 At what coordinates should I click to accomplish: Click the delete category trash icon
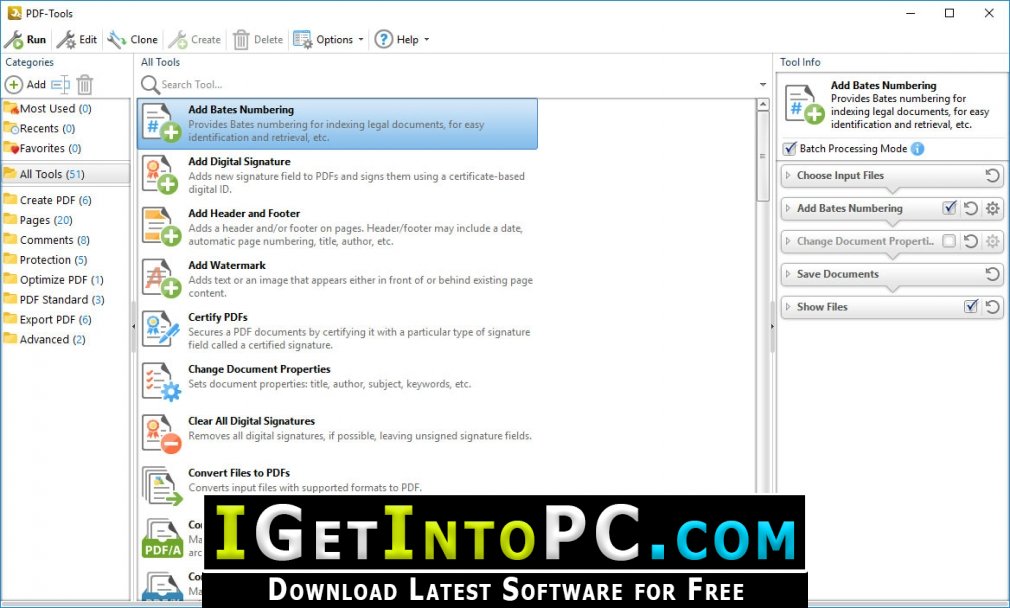point(84,84)
